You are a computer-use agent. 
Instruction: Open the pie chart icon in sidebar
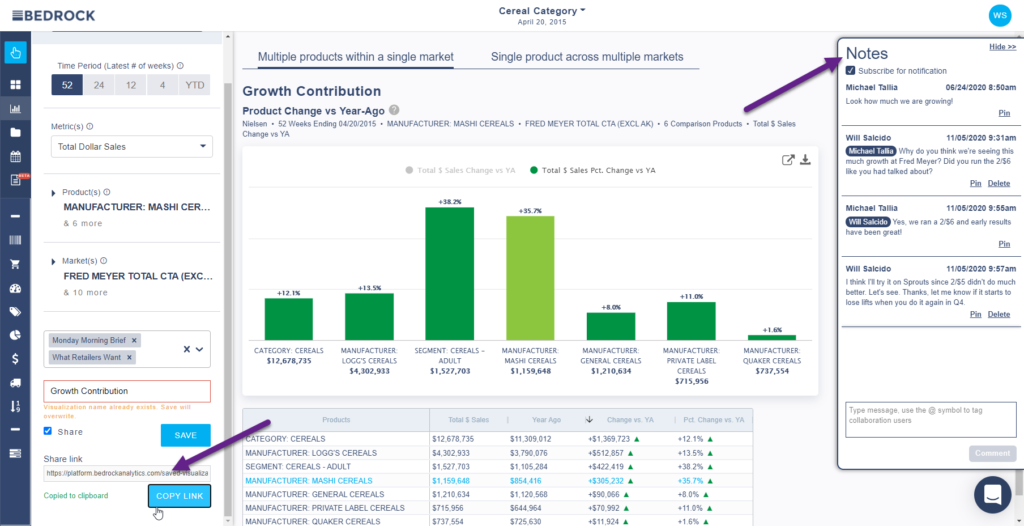tap(15, 335)
